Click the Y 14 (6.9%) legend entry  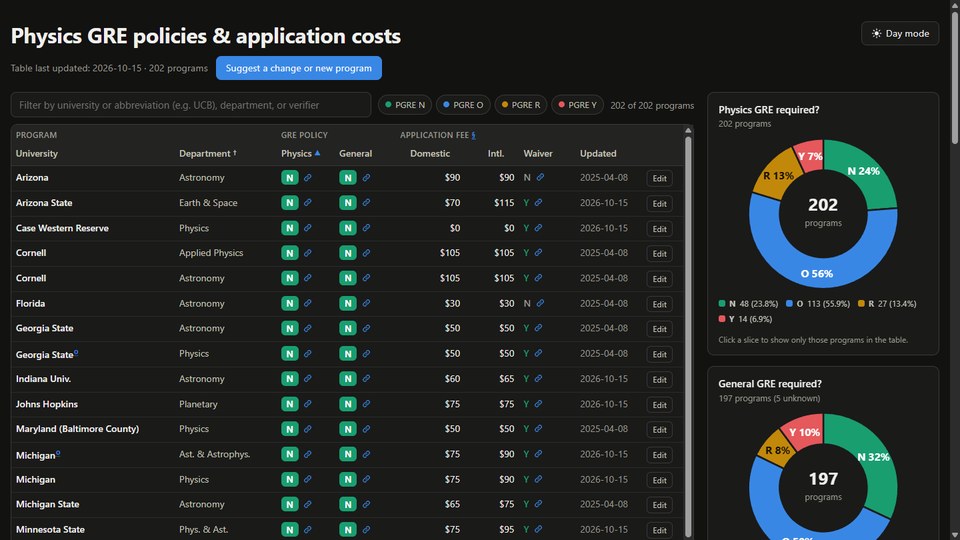click(x=745, y=319)
